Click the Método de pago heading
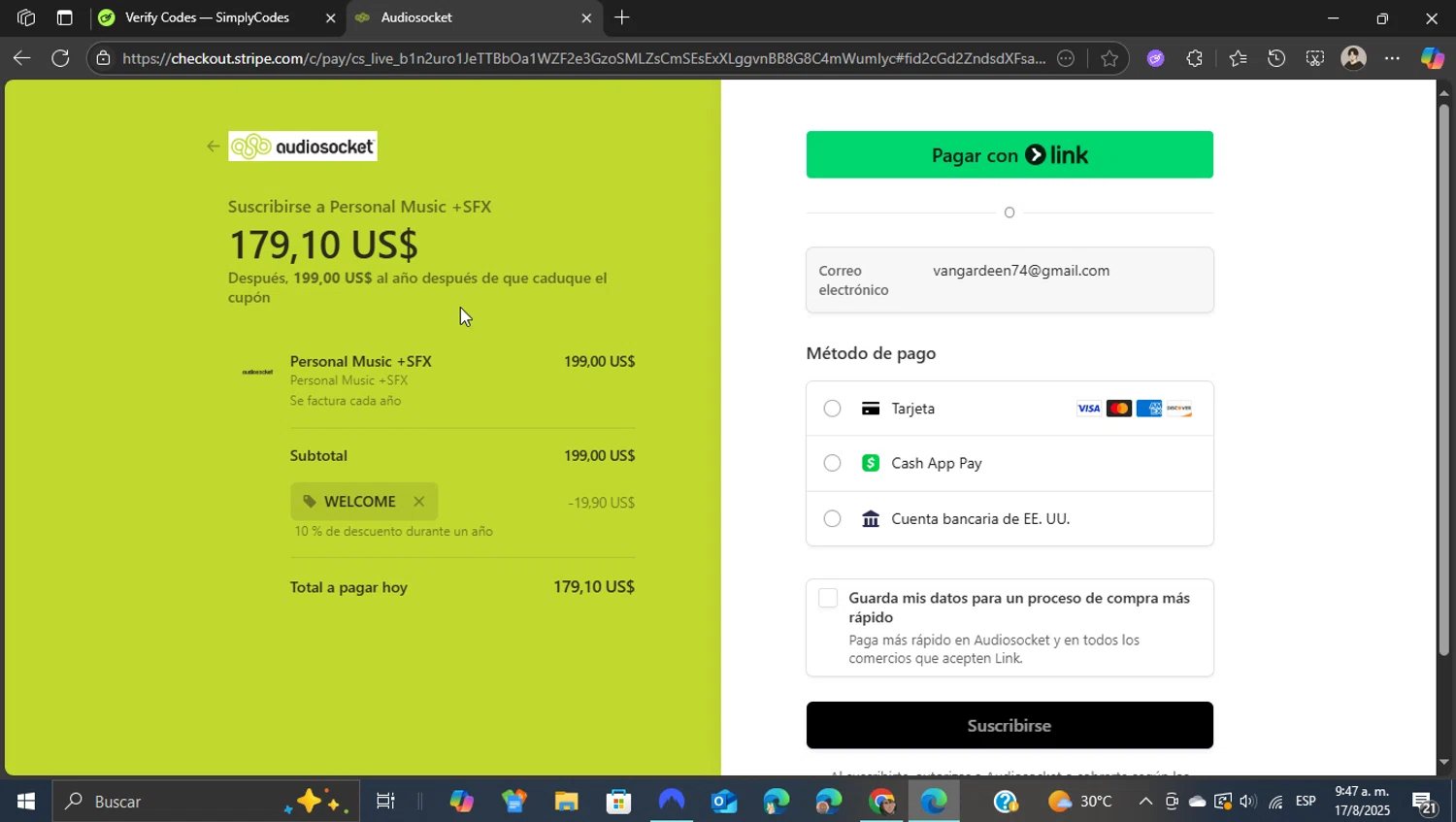 click(871, 353)
